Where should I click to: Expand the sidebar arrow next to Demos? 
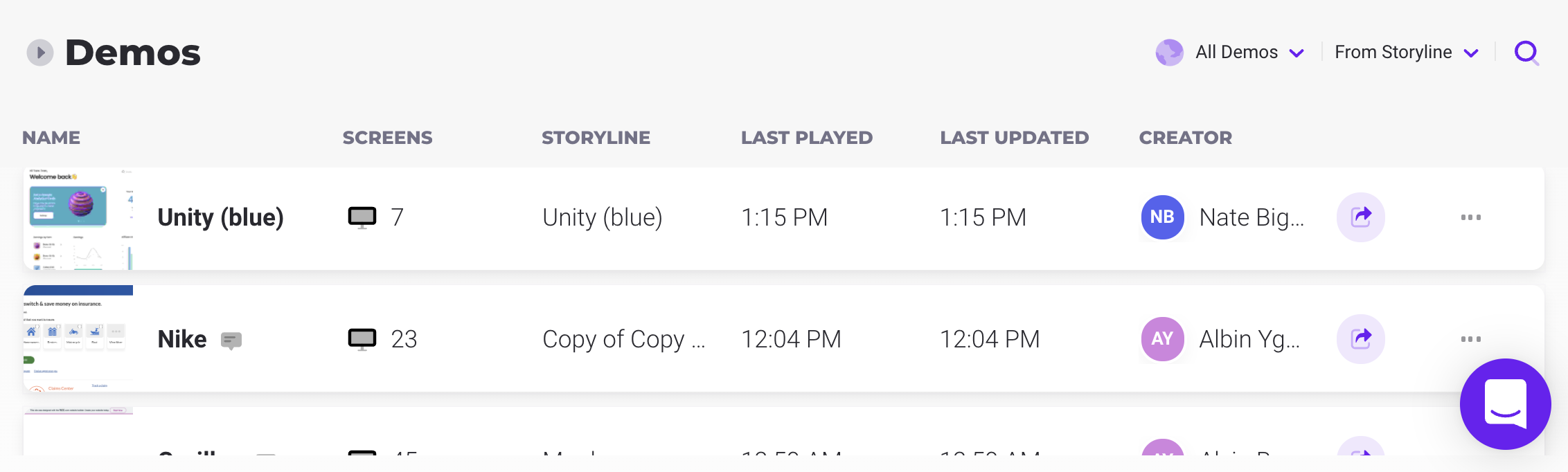[x=40, y=53]
